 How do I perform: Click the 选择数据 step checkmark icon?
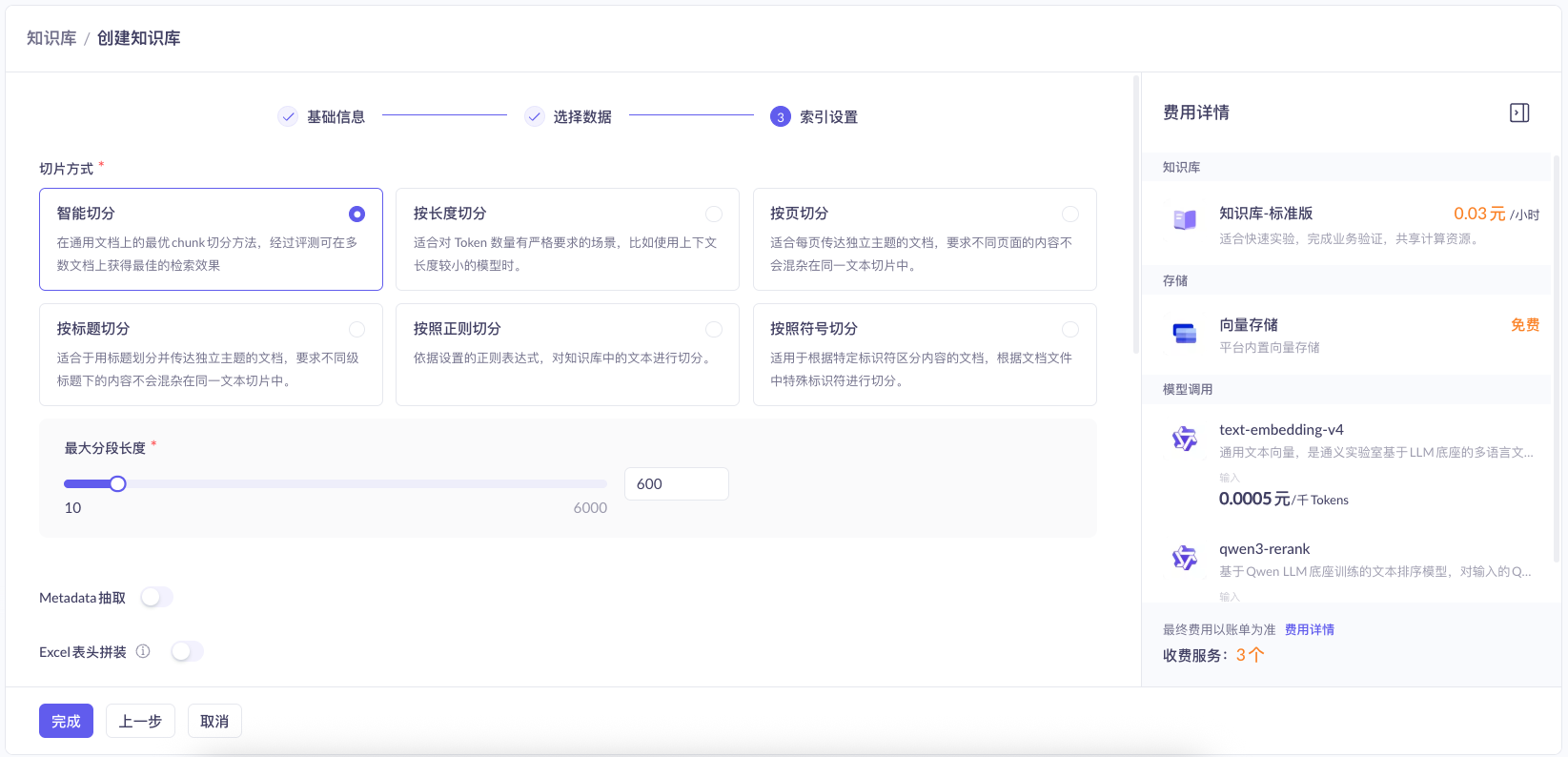coord(535,116)
